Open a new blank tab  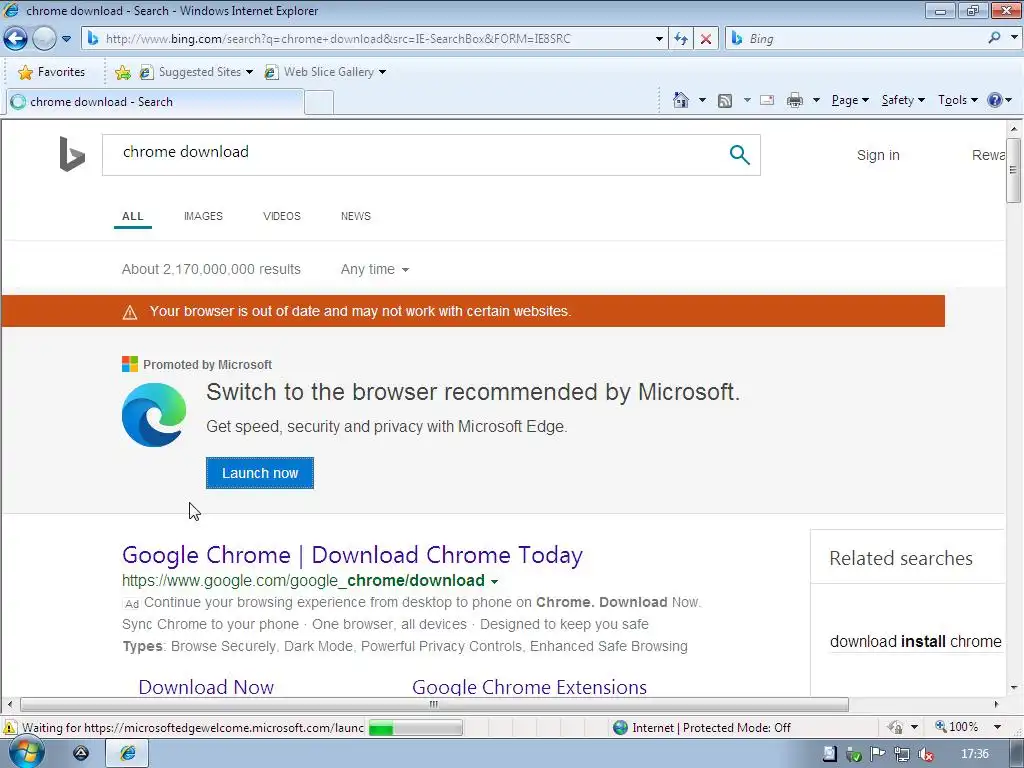pos(319,103)
